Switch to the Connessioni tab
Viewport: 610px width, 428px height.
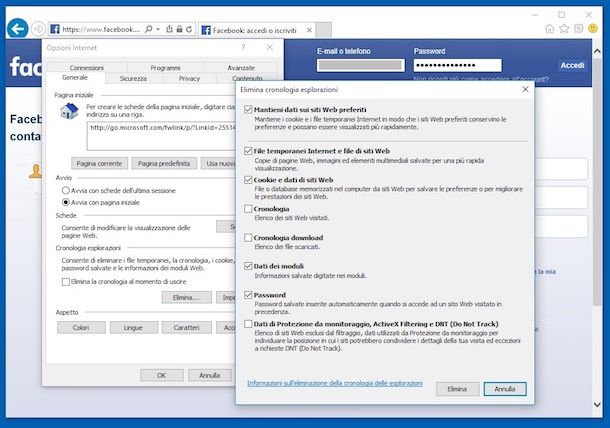tap(86, 68)
